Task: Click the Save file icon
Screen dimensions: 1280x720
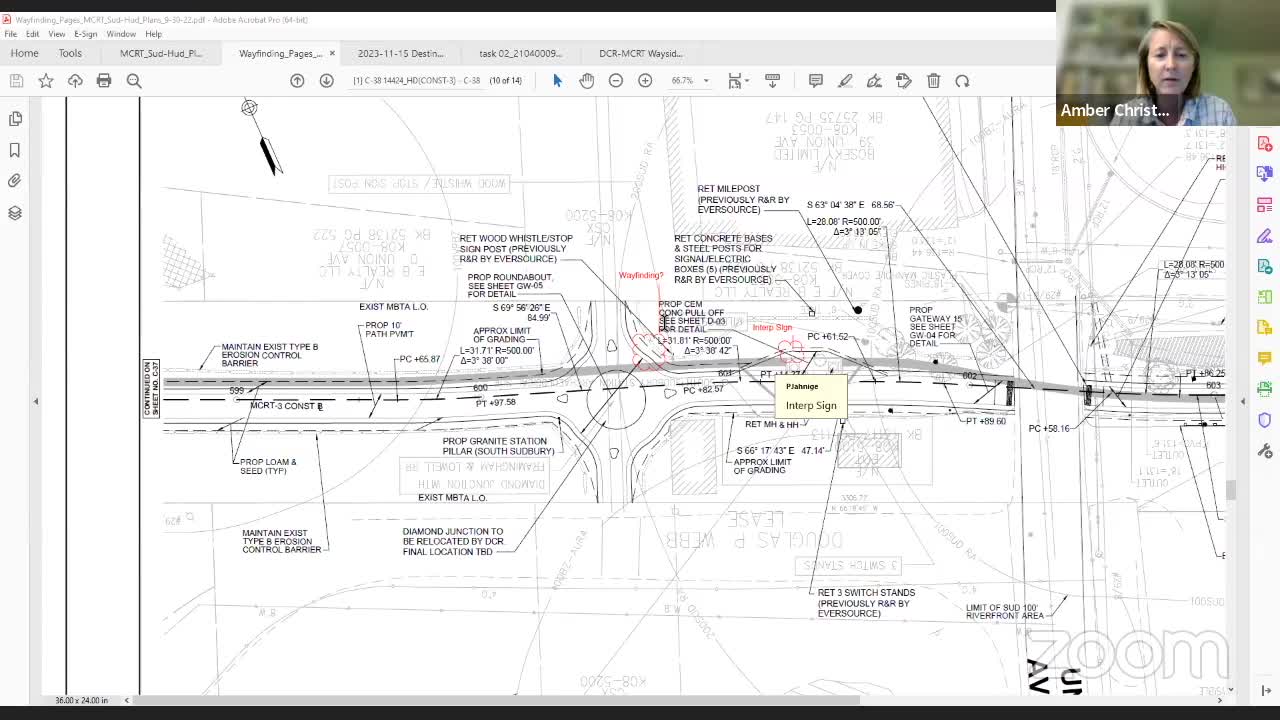Action: point(16,81)
